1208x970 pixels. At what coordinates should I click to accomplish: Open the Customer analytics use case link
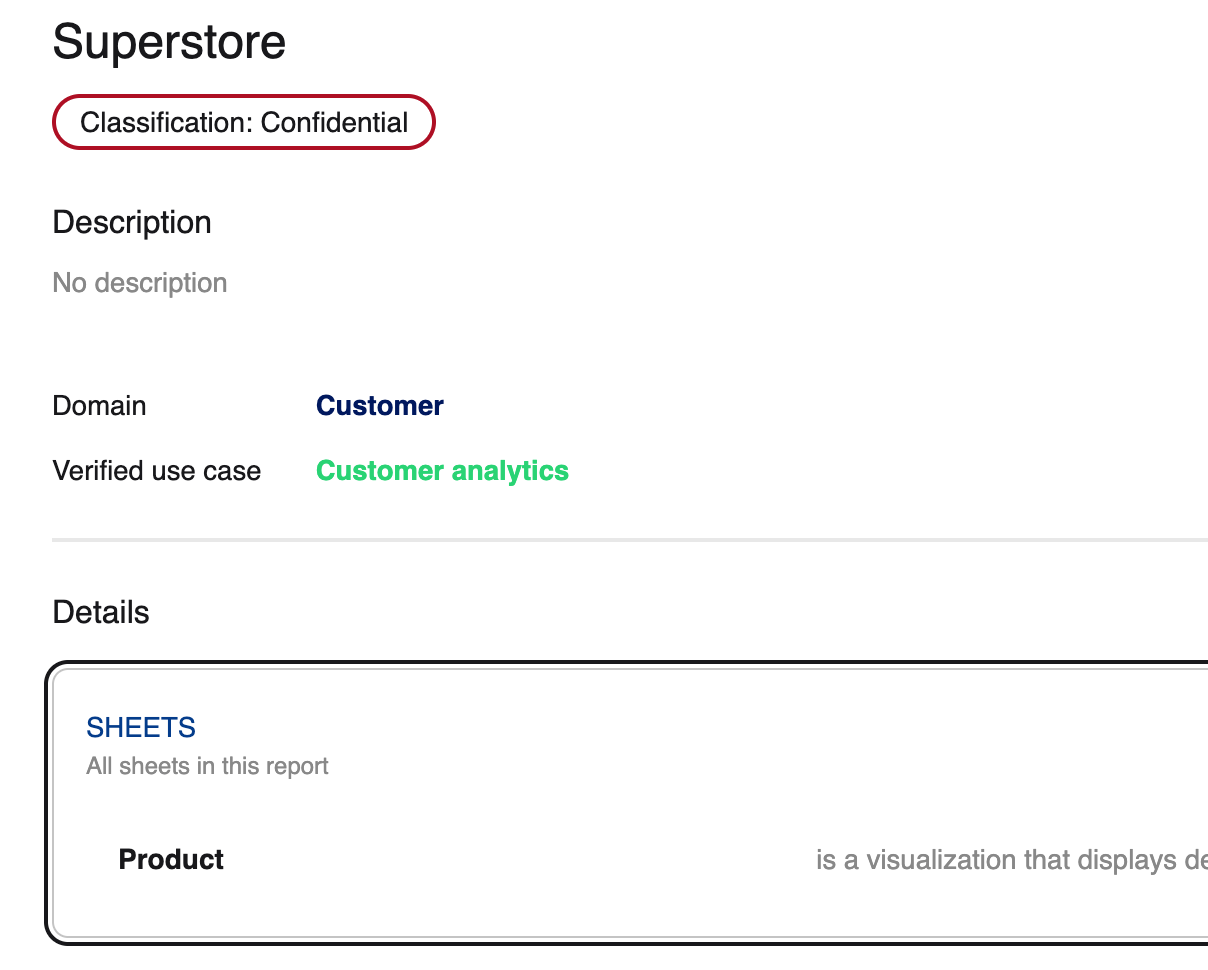click(442, 471)
